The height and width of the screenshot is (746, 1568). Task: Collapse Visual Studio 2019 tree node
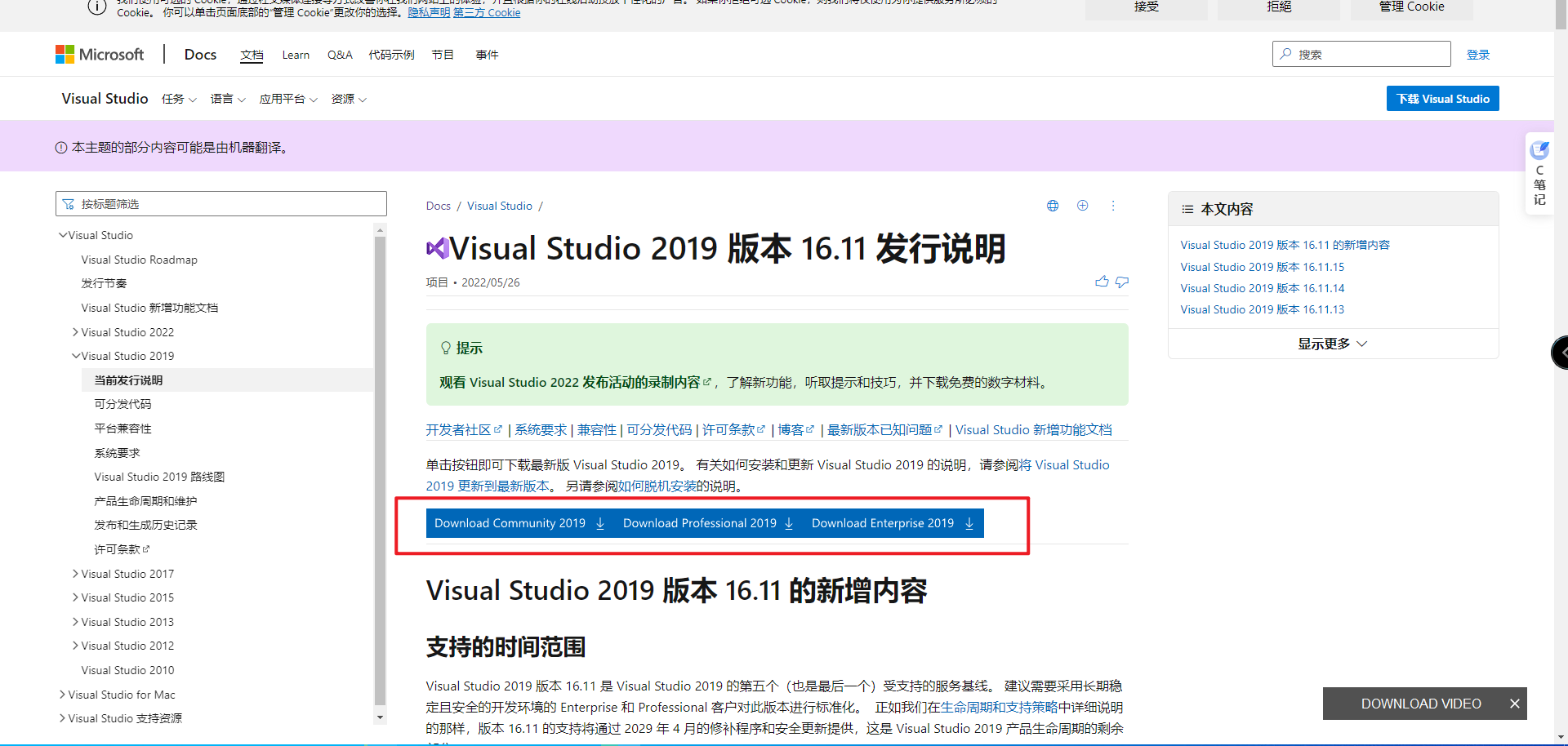point(75,356)
